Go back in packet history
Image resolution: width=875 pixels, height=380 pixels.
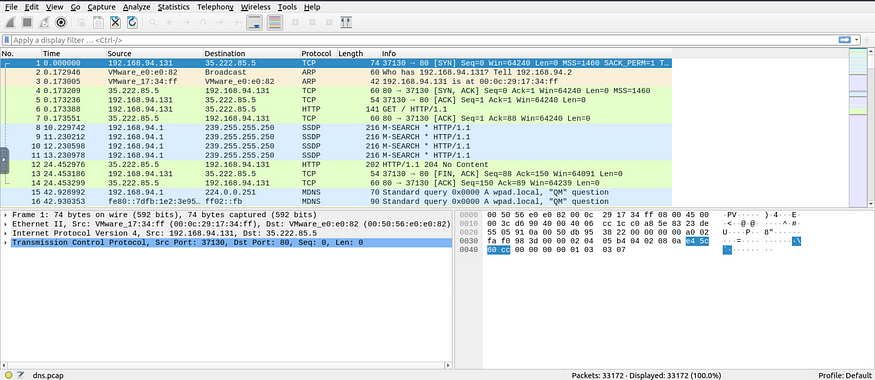170,23
